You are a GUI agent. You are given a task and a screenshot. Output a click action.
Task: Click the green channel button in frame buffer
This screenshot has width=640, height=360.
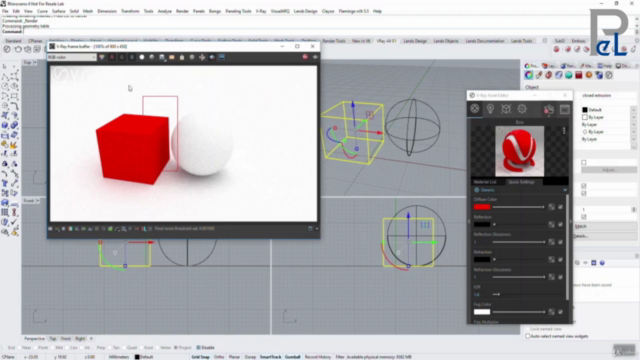coord(122,57)
